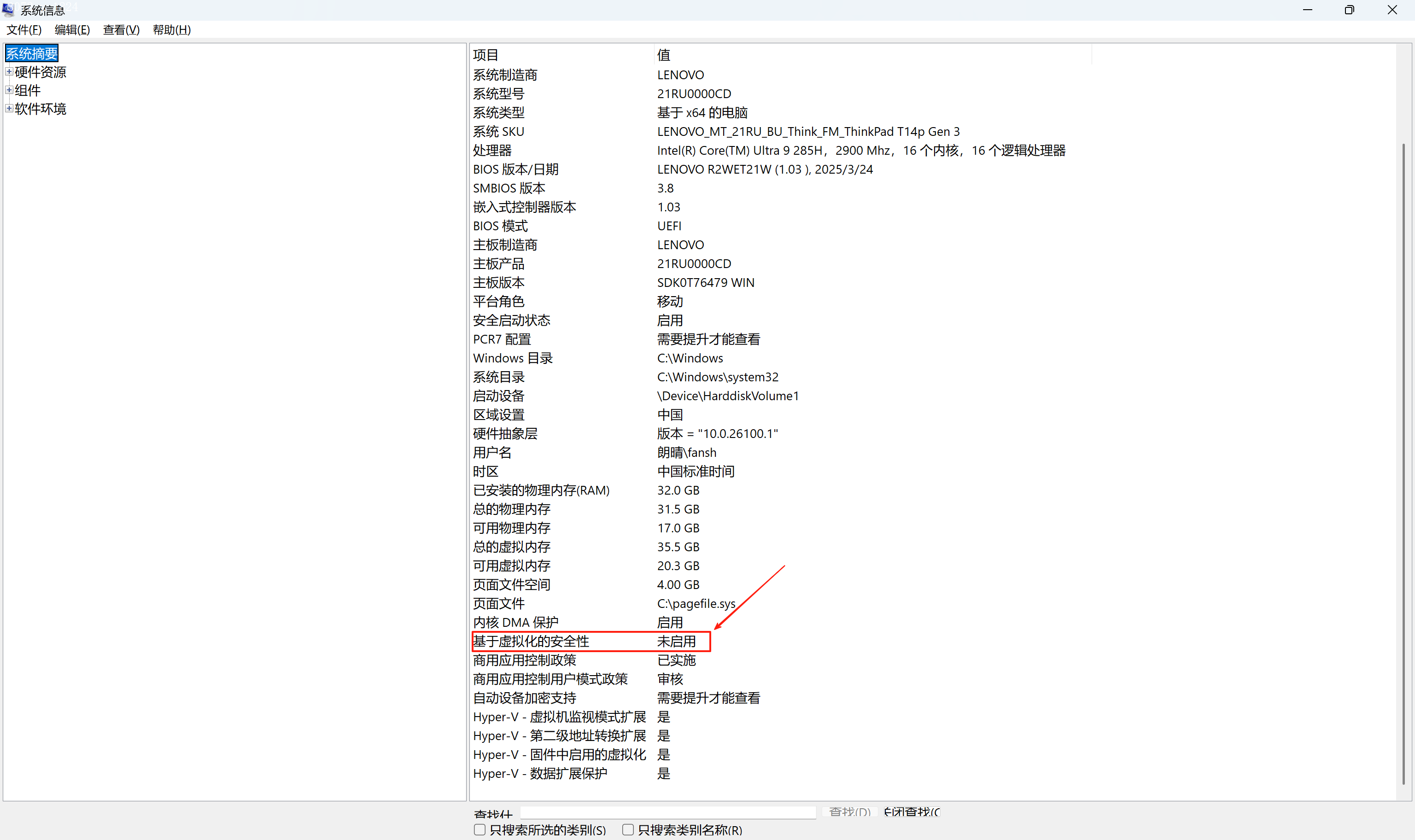Close the 系统信息 window
Viewport: 1415px width, 840px height.
1392,10
